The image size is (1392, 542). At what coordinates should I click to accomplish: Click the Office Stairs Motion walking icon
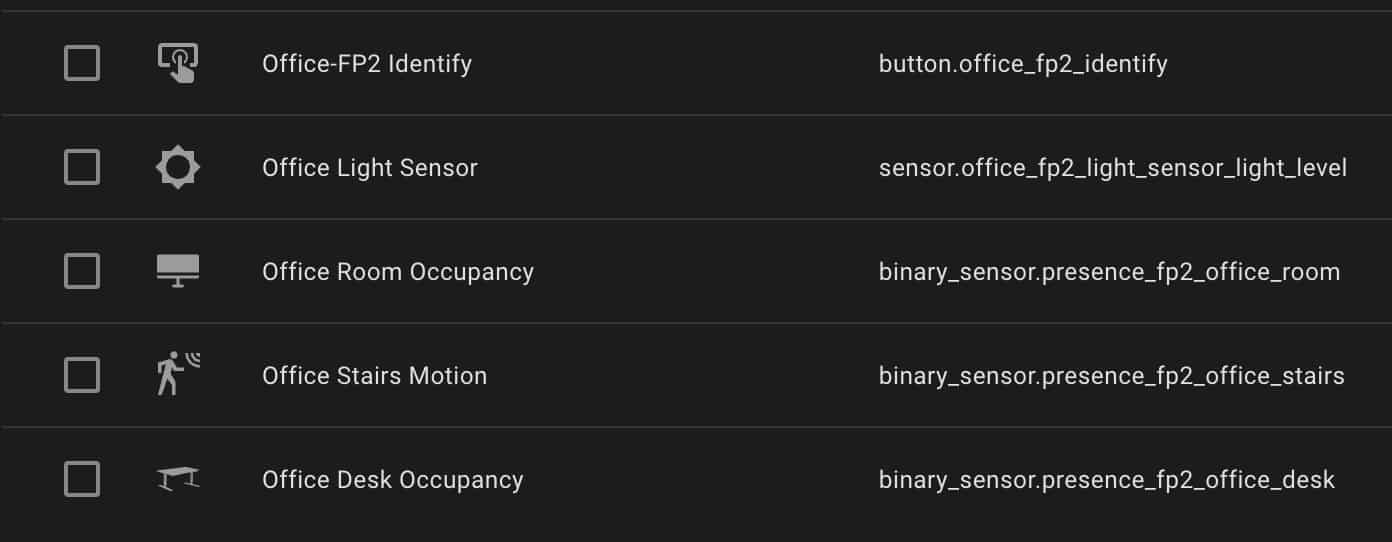tap(178, 375)
